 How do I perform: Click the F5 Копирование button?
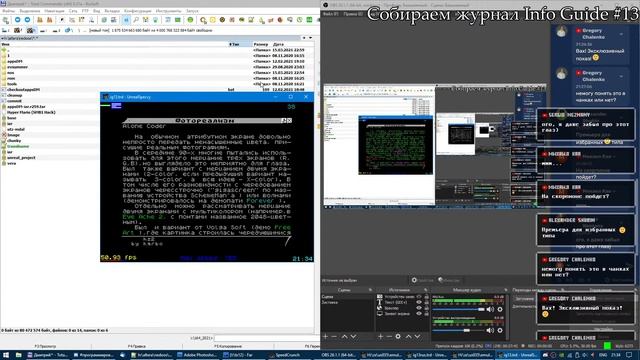point(228,346)
